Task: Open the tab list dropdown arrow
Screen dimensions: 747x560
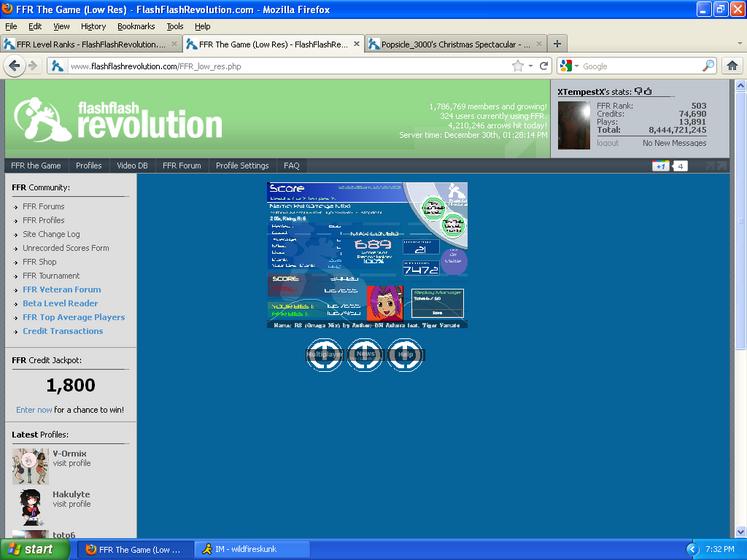Action: point(739,43)
